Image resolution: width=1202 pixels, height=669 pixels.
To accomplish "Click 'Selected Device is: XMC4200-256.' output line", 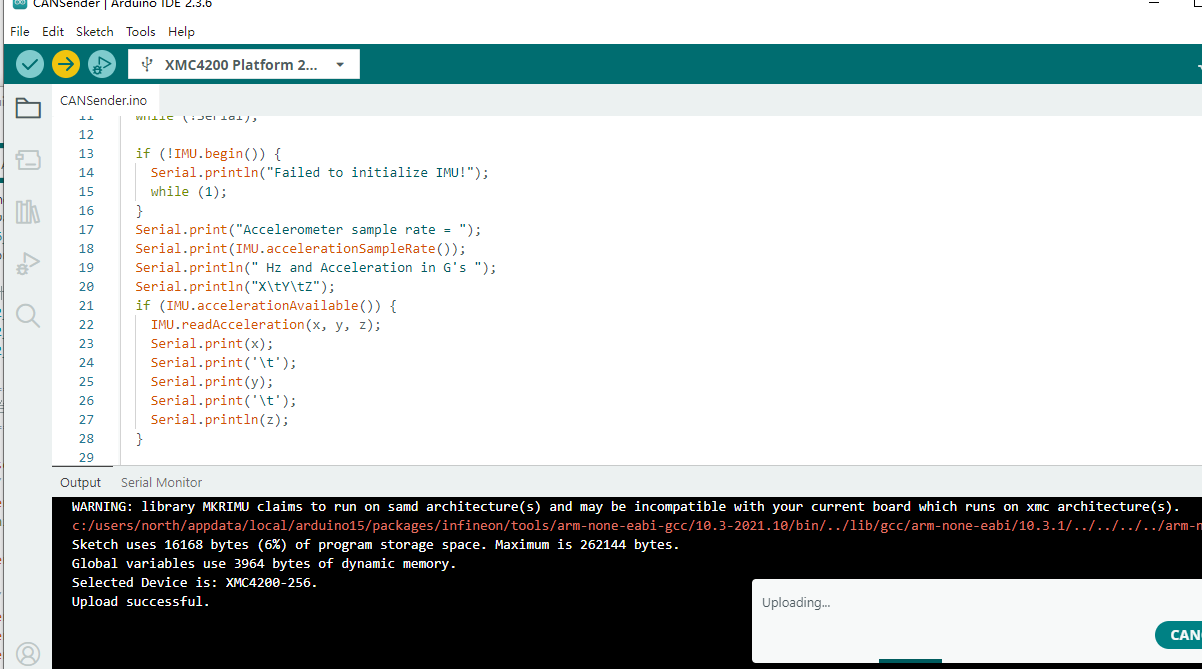I will (x=195, y=582).
